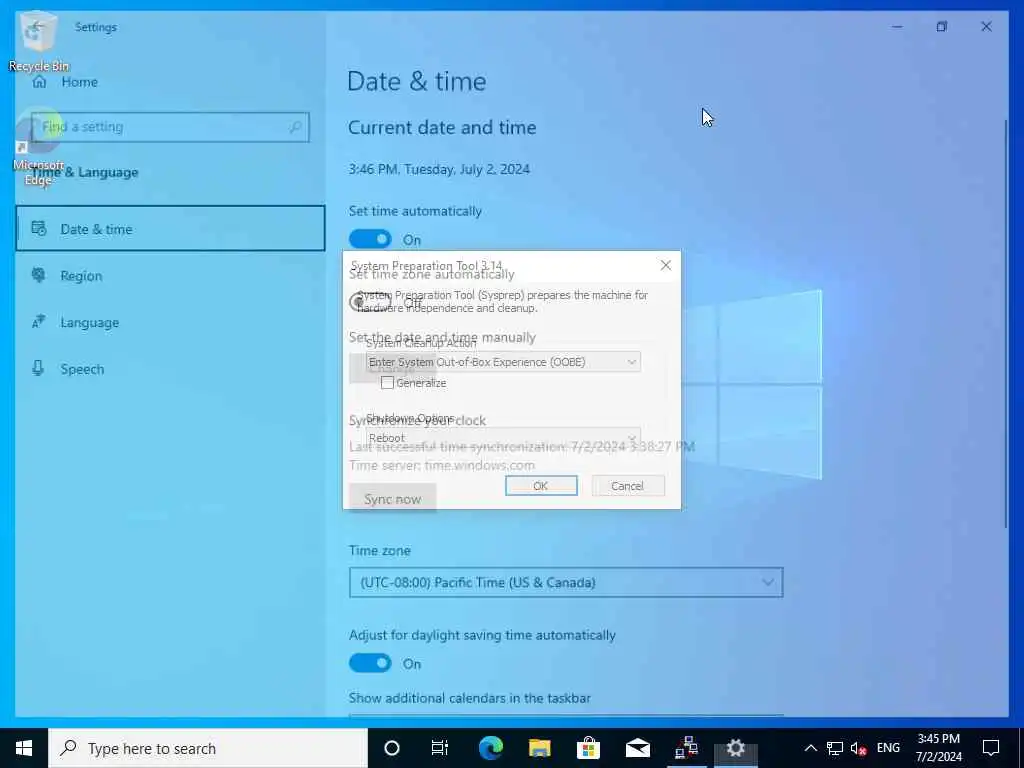
Task: Click the Find a setting field
Action: tap(170, 127)
